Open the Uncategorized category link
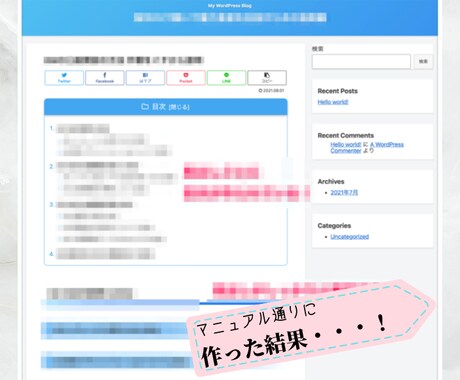 (349, 237)
